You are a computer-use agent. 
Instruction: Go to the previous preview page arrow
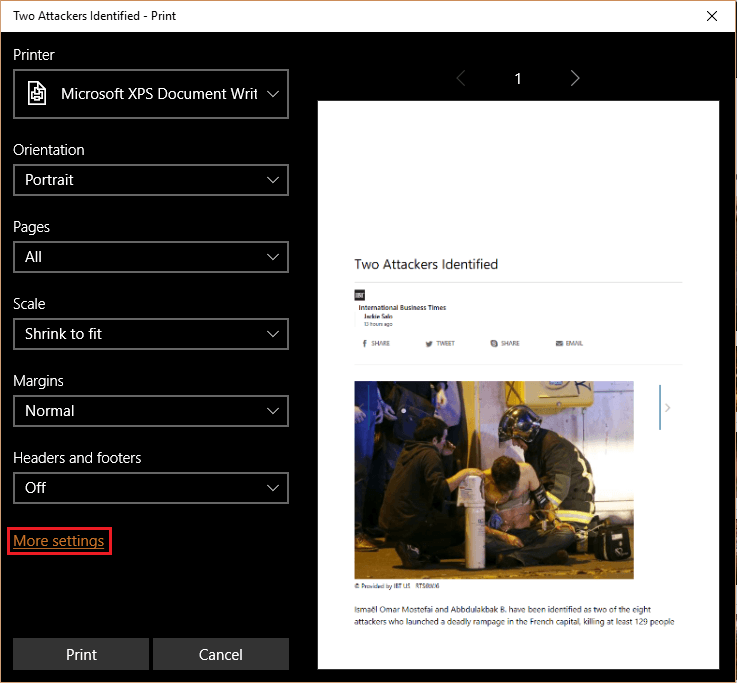[x=461, y=78]
